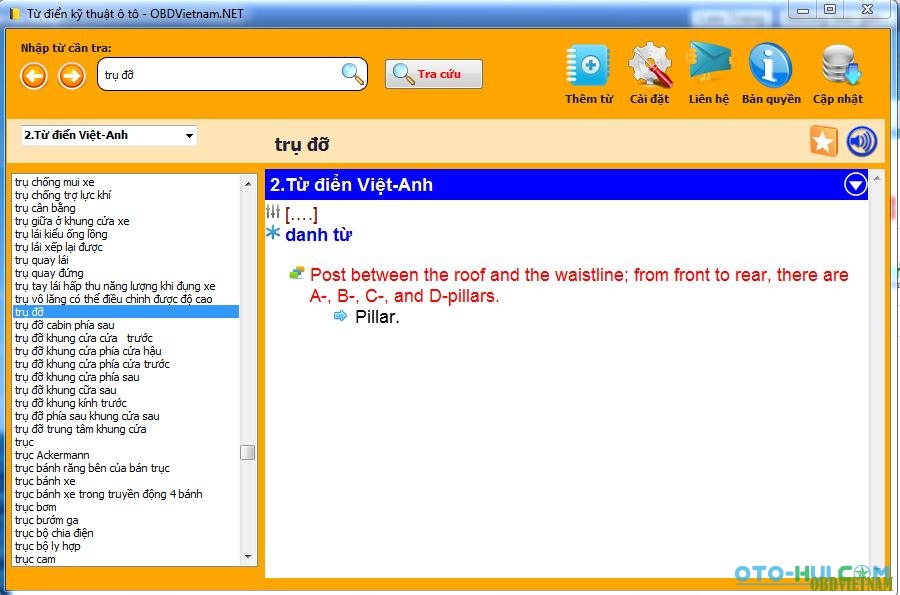Click the '[....]' pronunciation placeholder
The image size is (900, 595).
pyautogui.click(x=301, y=214)
